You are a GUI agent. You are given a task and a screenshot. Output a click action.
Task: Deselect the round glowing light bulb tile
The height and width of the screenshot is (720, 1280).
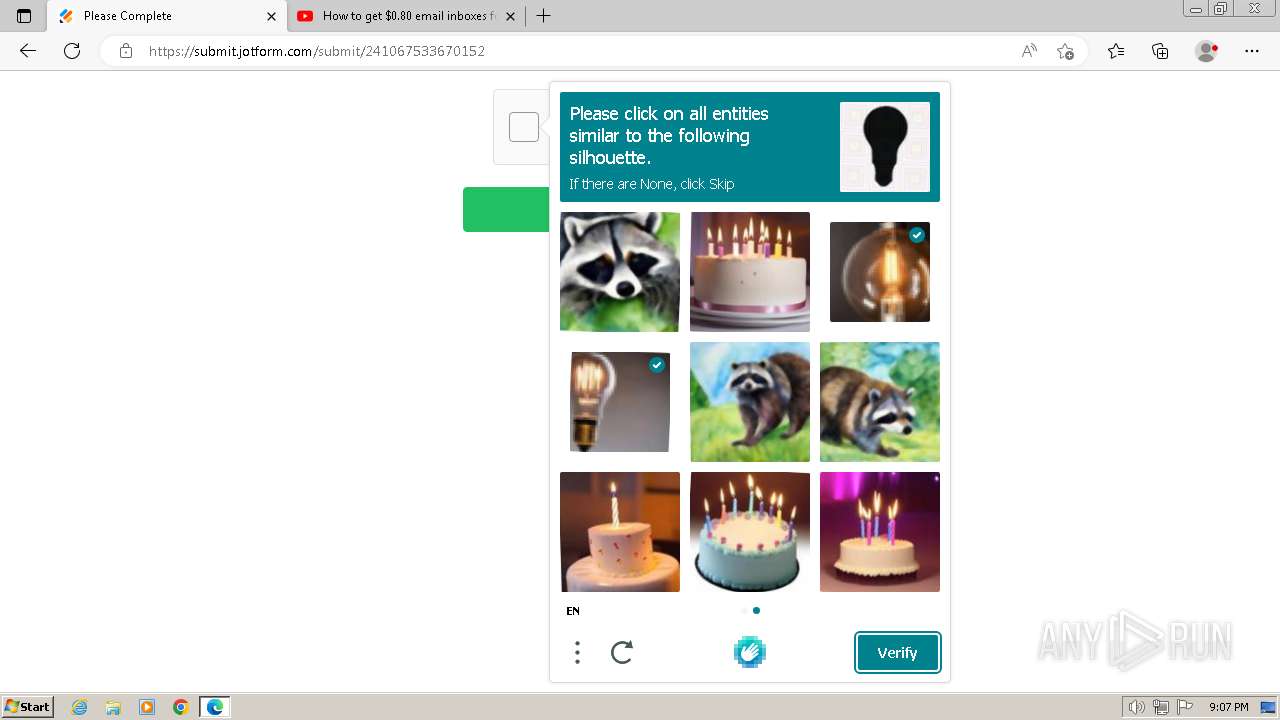[880, 272]
